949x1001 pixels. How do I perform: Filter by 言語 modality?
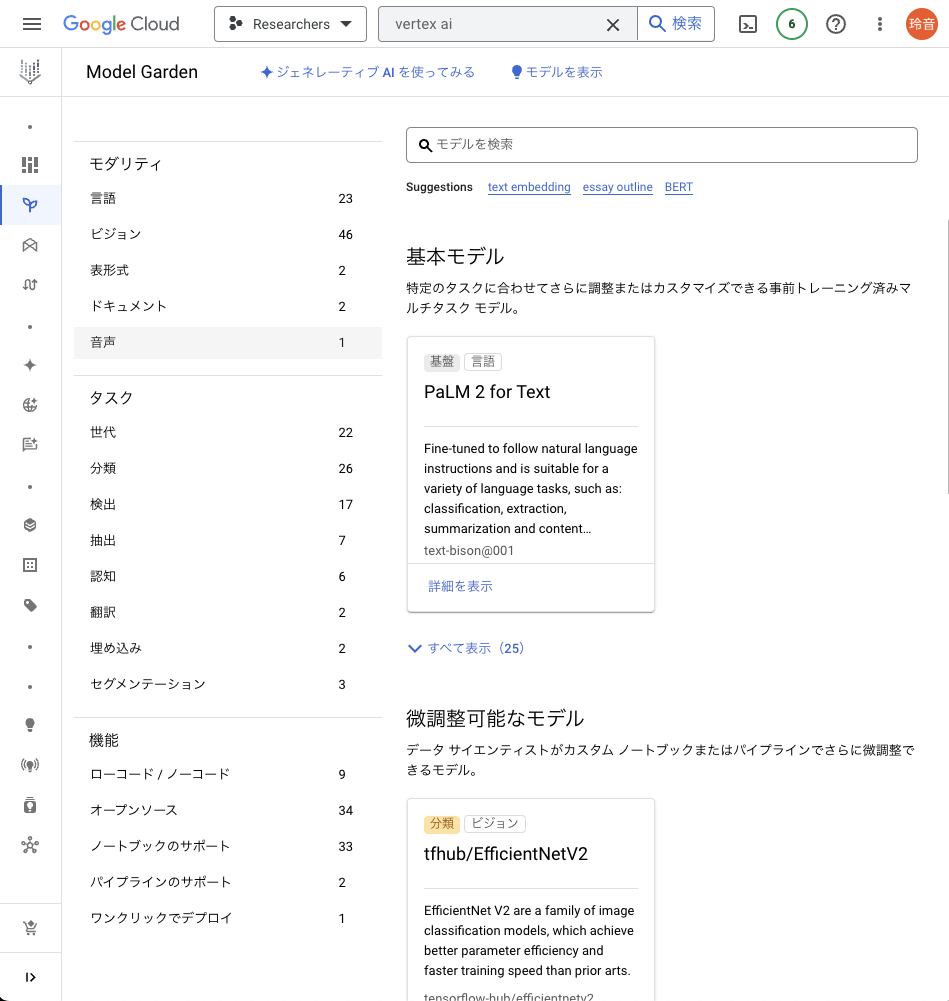pos(228,199)
